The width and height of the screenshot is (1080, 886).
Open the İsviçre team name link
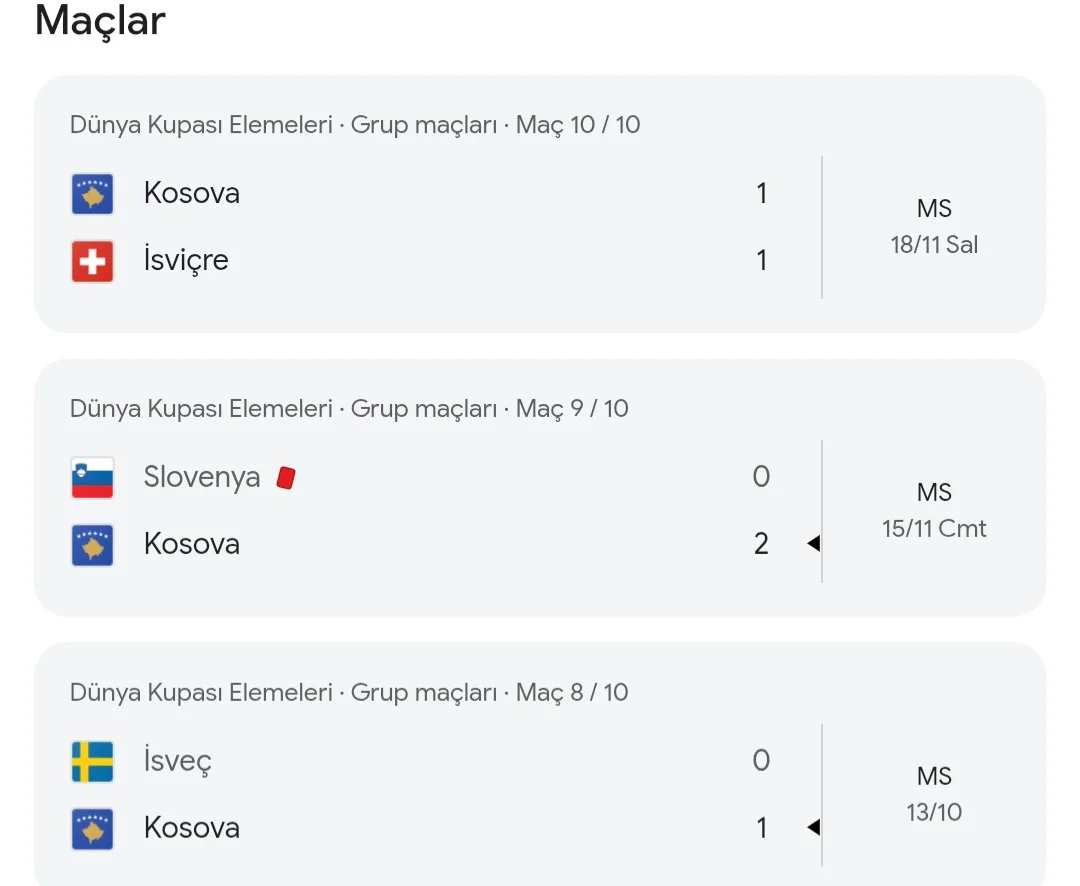coord(186,261)
